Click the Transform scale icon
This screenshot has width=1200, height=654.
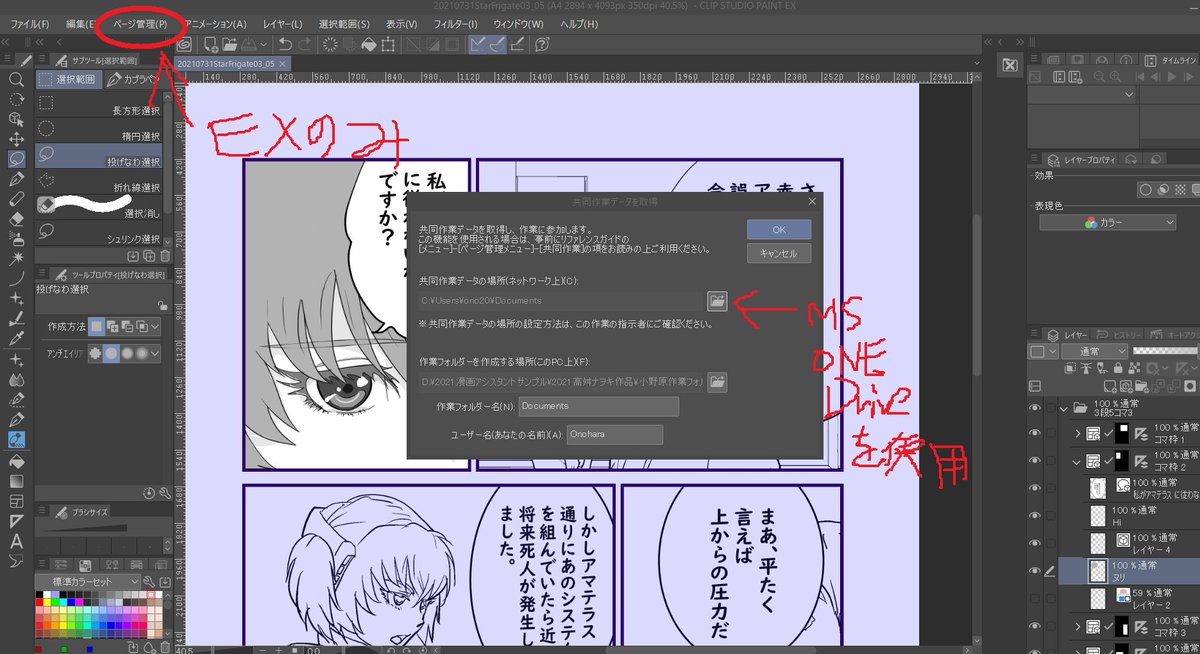coord(388,45)
